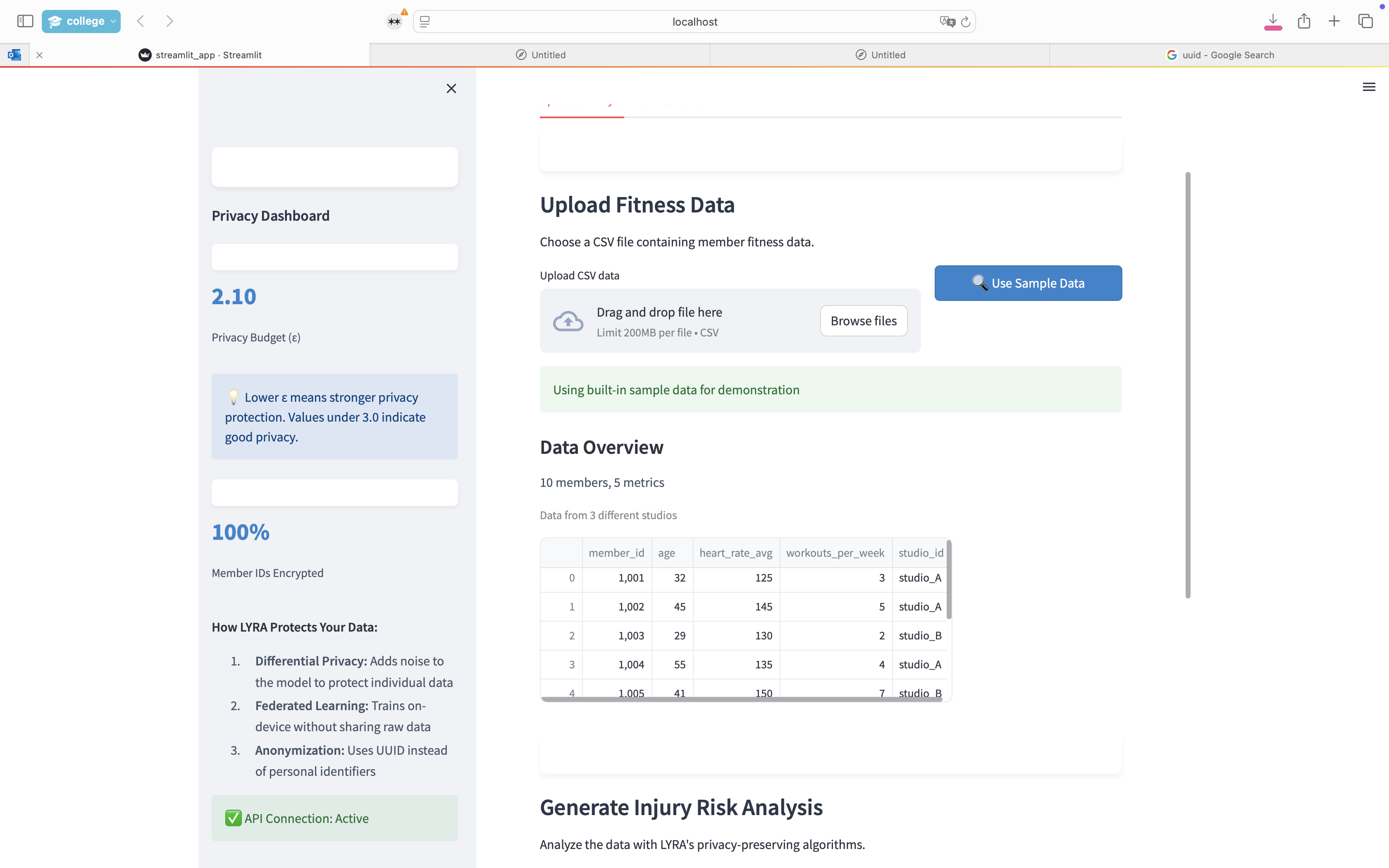Click the privacy report extension icon
The height and width of the screenshot is (868, 1389).
coord(394,21)
